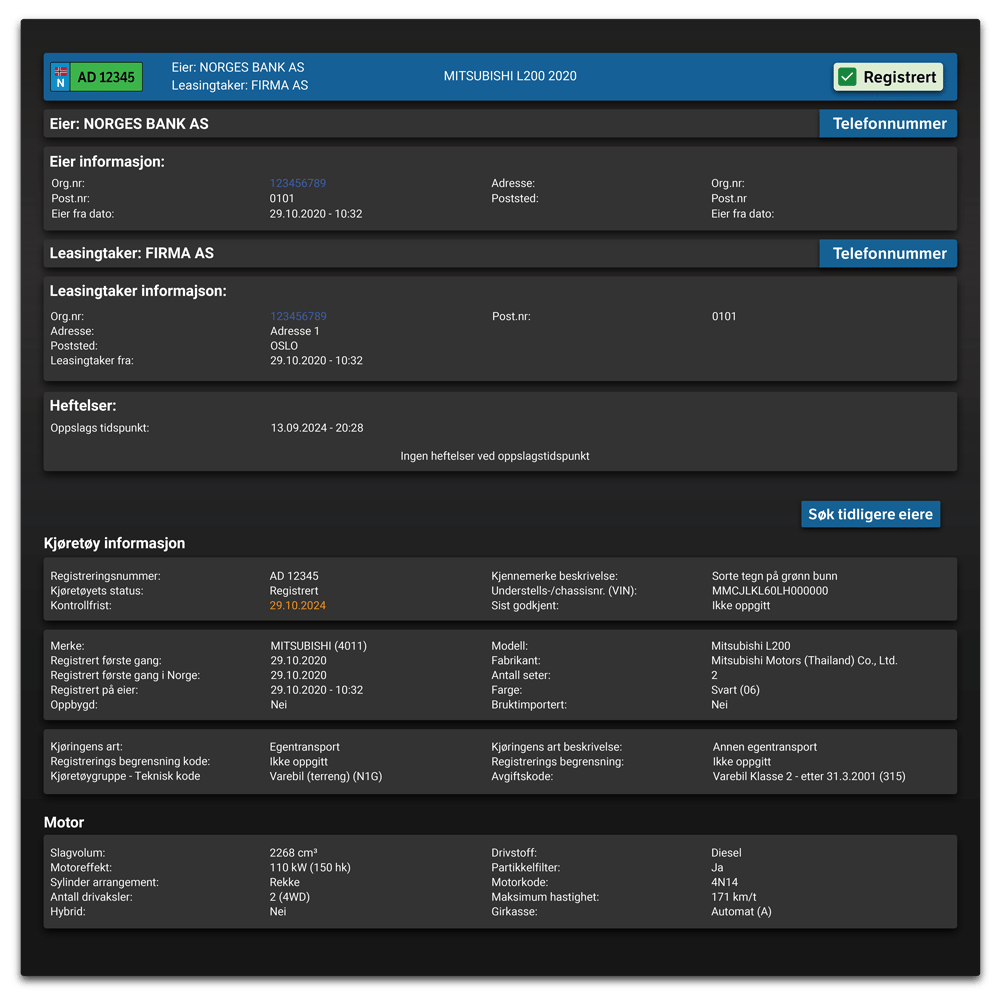Click 'Leasingtaker: FIRMA AS' in the blue header
1000x1000 pixels.
click(240, 85)
